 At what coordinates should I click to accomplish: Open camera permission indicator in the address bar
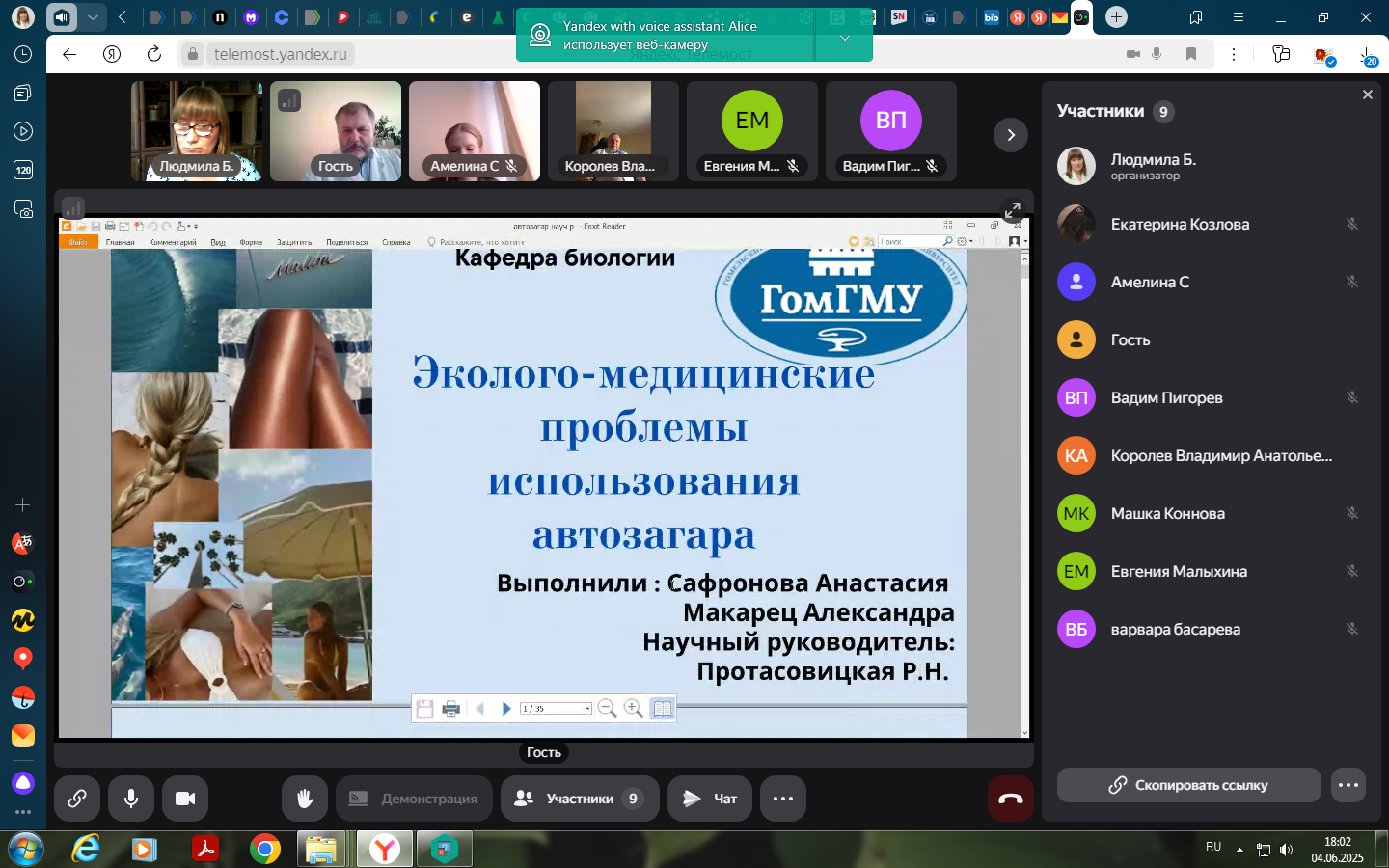point(1133,54)
